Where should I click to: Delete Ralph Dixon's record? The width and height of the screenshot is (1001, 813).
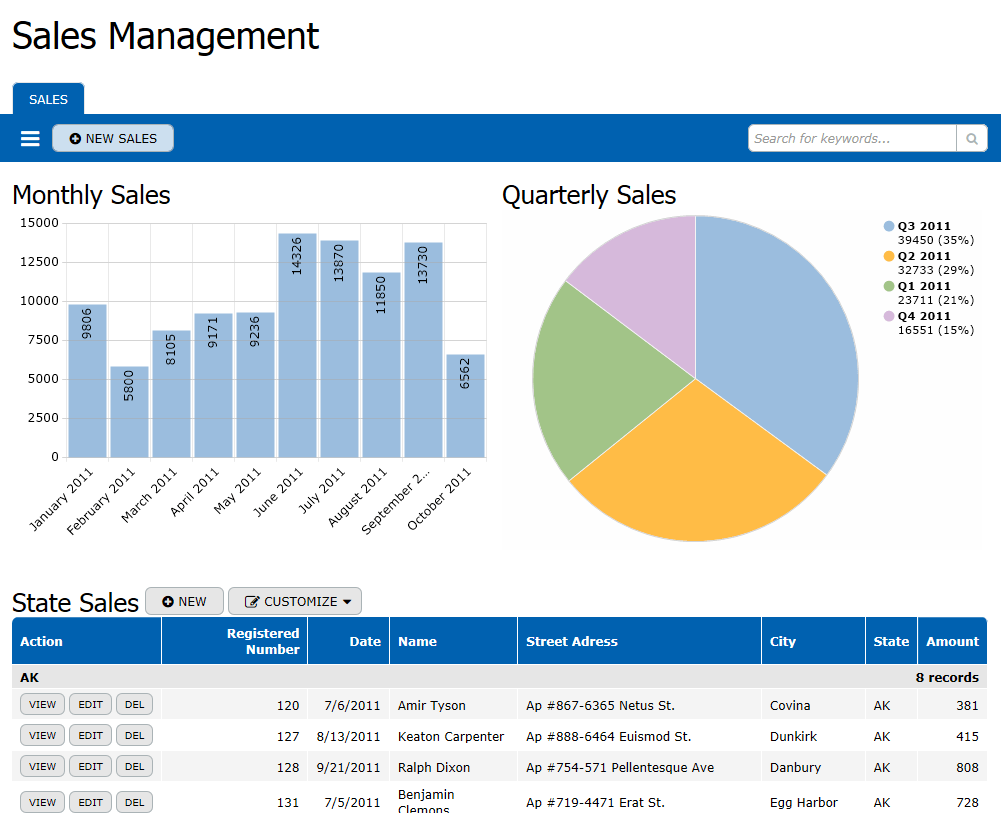click(134, 767)
